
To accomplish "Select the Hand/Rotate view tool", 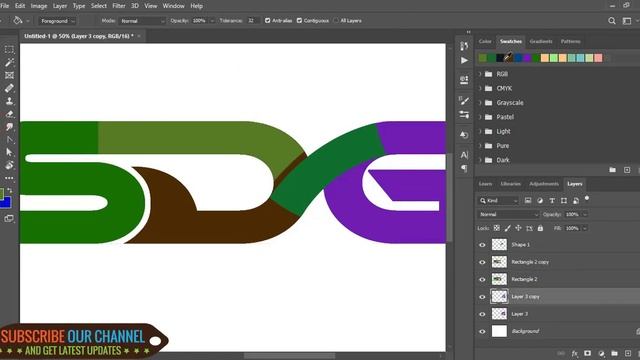I will point(9,165).
